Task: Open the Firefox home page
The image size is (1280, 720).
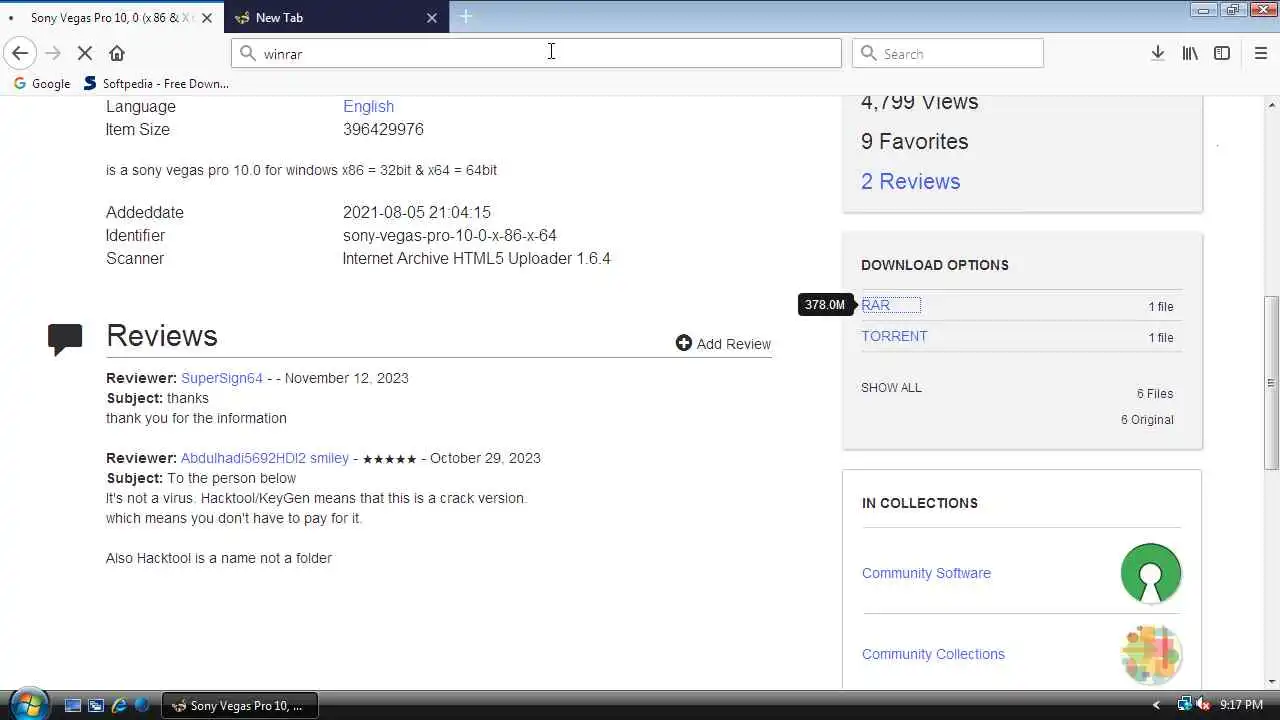Action: [117, 53]
